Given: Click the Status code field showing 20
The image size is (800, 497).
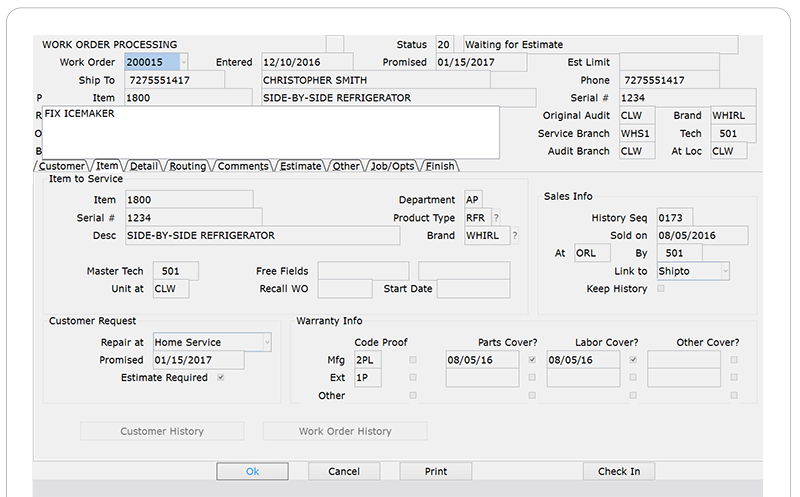Looking at the screenshot, I should point(444,44).
